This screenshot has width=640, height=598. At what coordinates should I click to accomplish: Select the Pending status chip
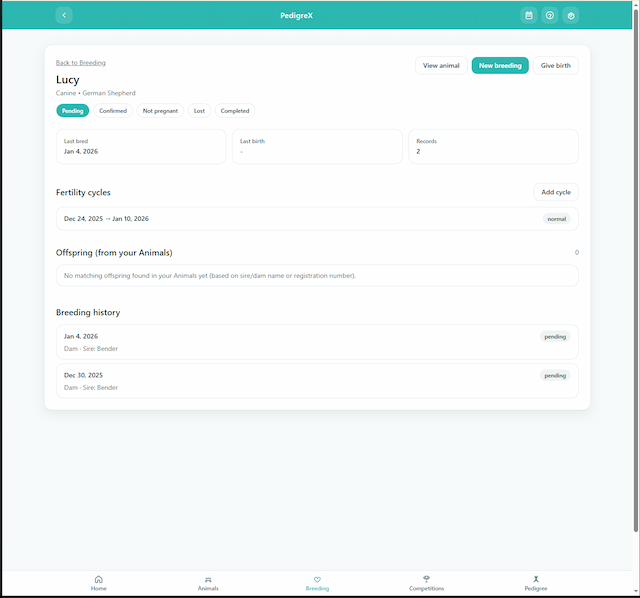click(x=72, y=111)
